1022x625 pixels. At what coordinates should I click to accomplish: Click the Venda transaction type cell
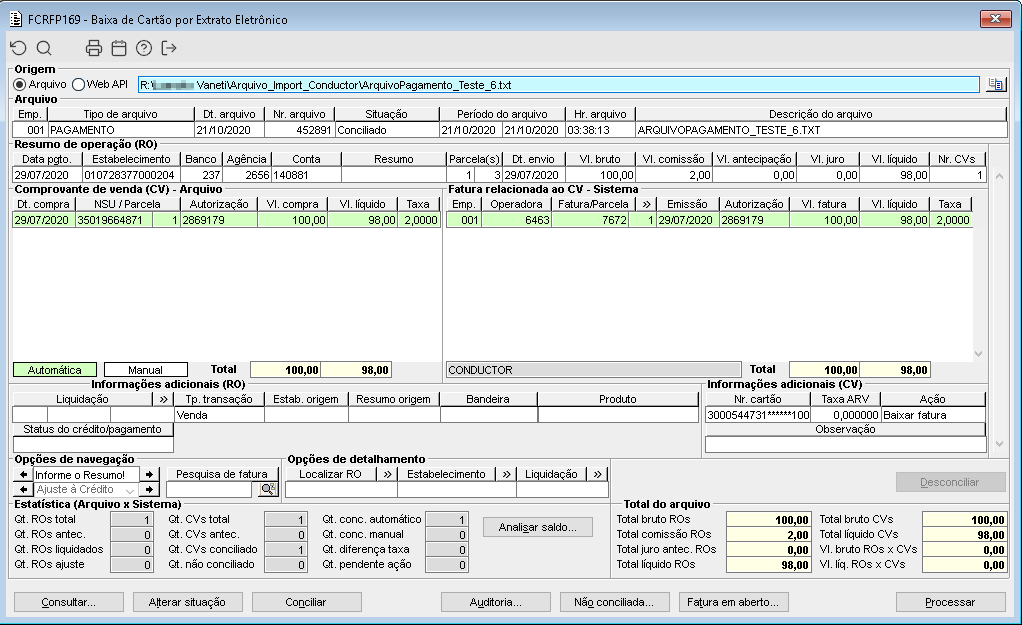click(219, 415)
